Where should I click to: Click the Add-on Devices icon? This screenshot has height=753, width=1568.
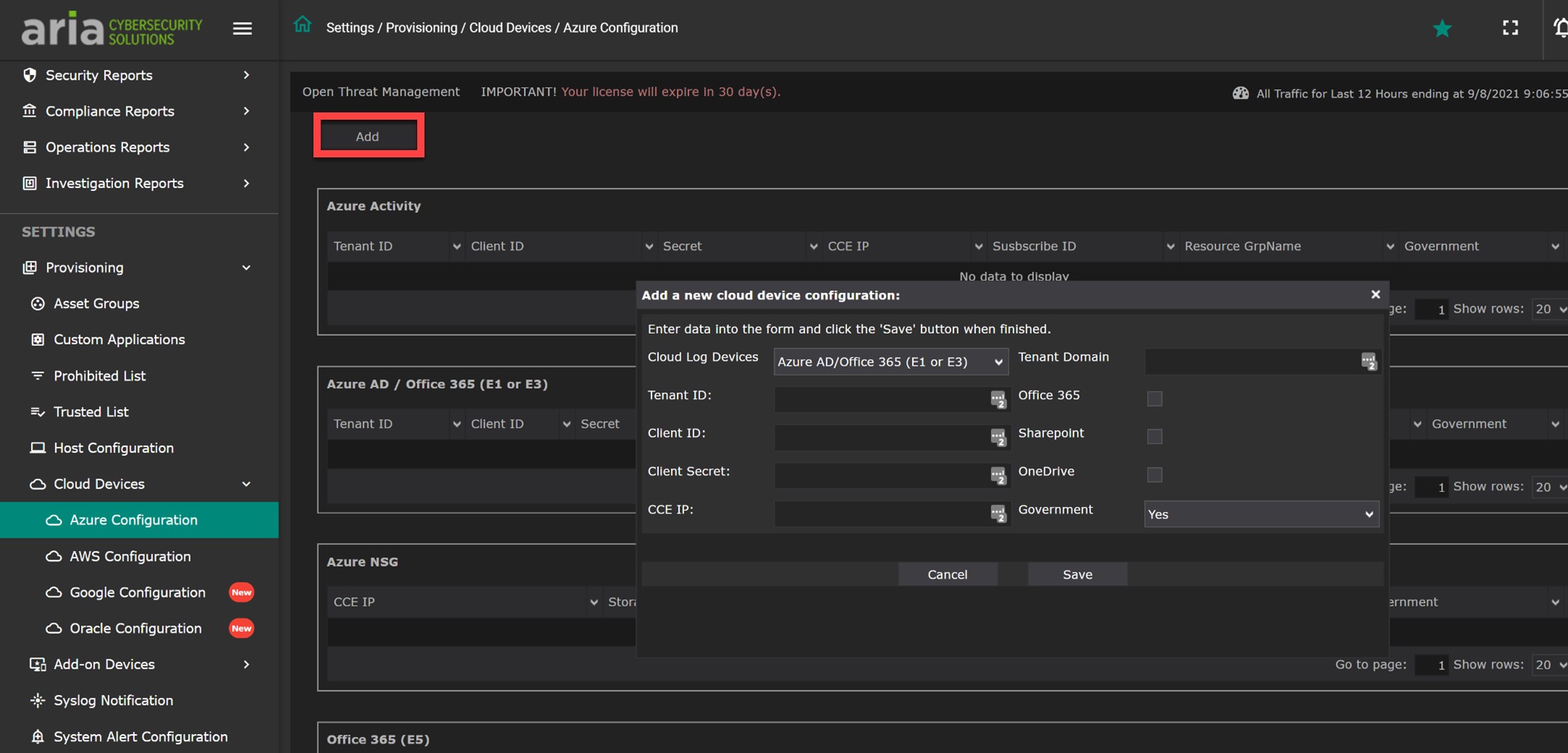38,664
